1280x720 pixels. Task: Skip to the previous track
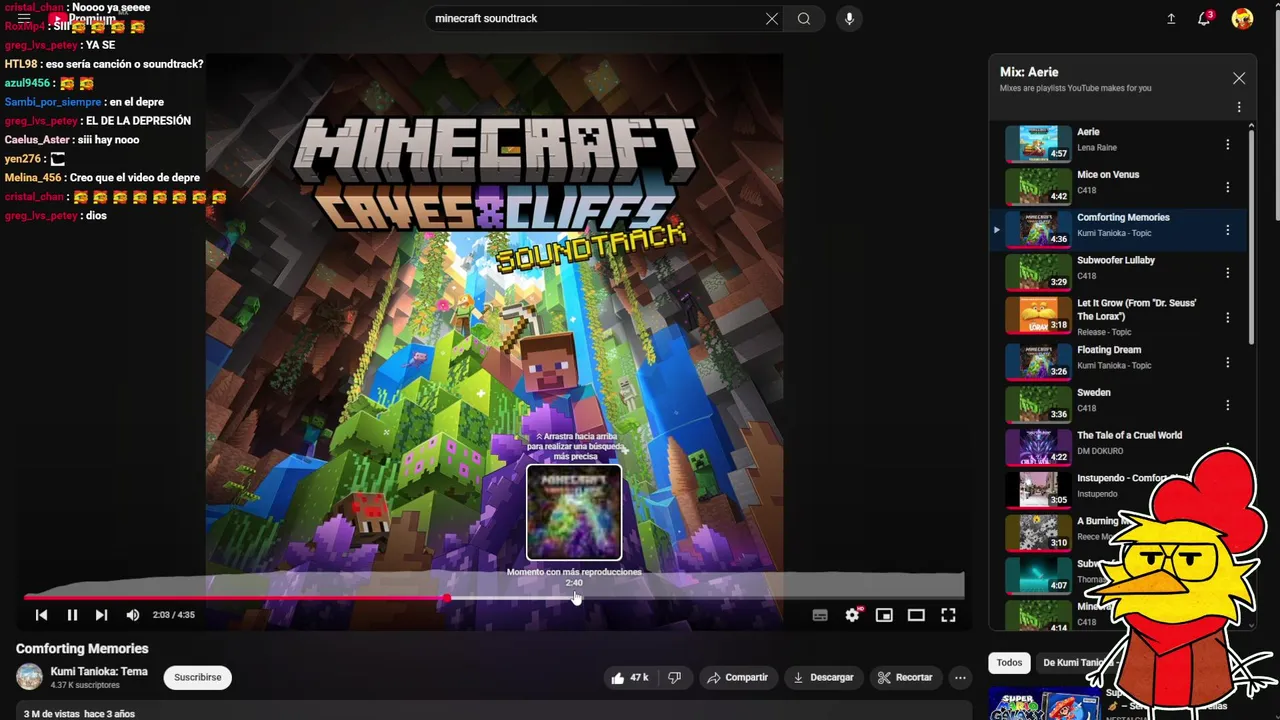41,615
